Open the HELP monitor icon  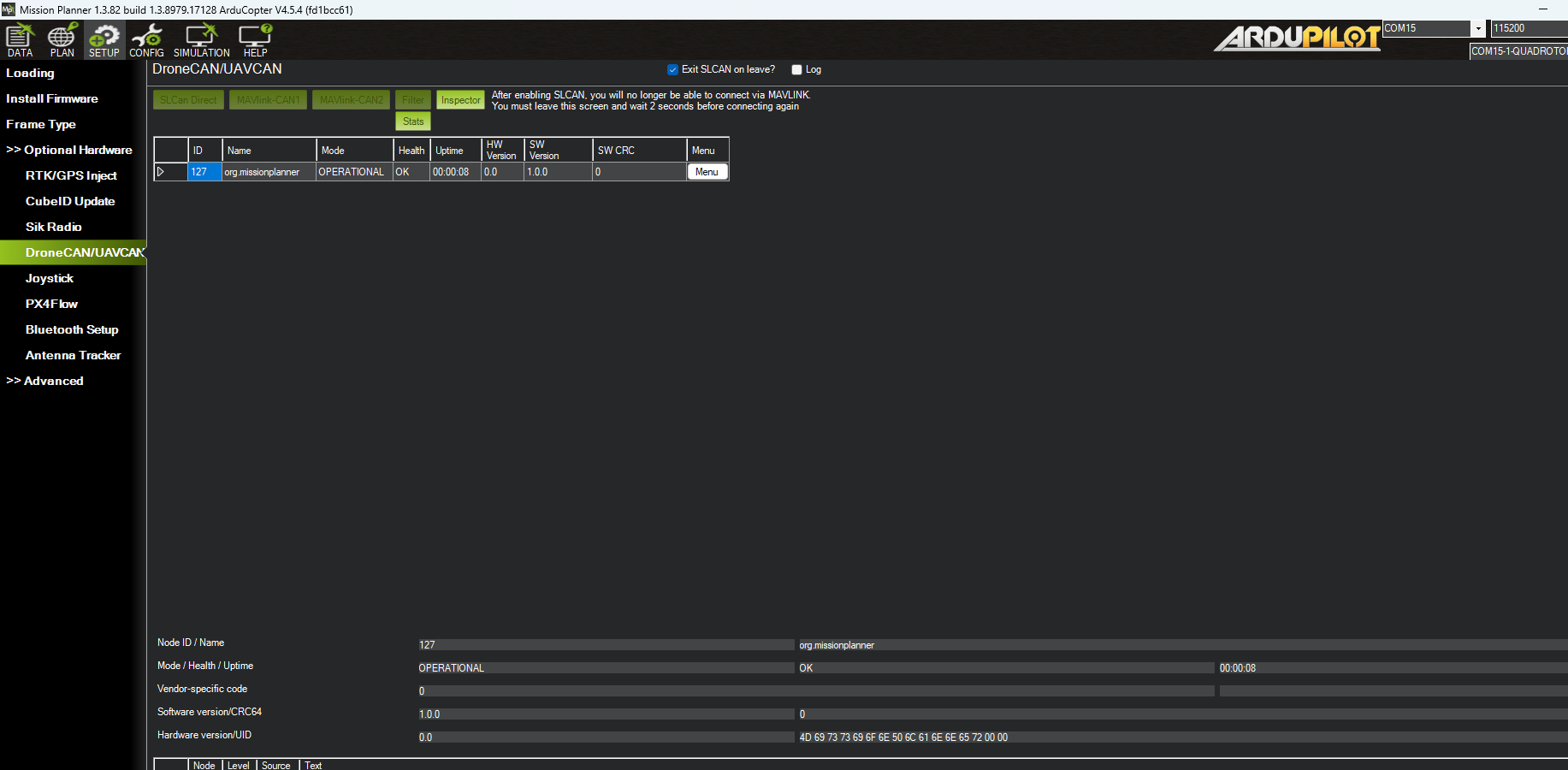click(x=255, y=40)
